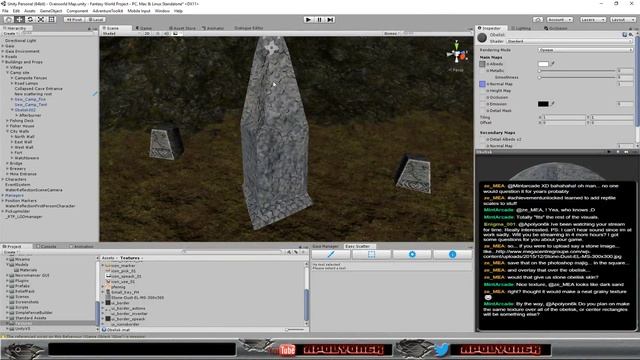Adjust the Metallic slider
Image resolution: width=640 pixels, height=360 pixels.
click(x=577, y=71)
